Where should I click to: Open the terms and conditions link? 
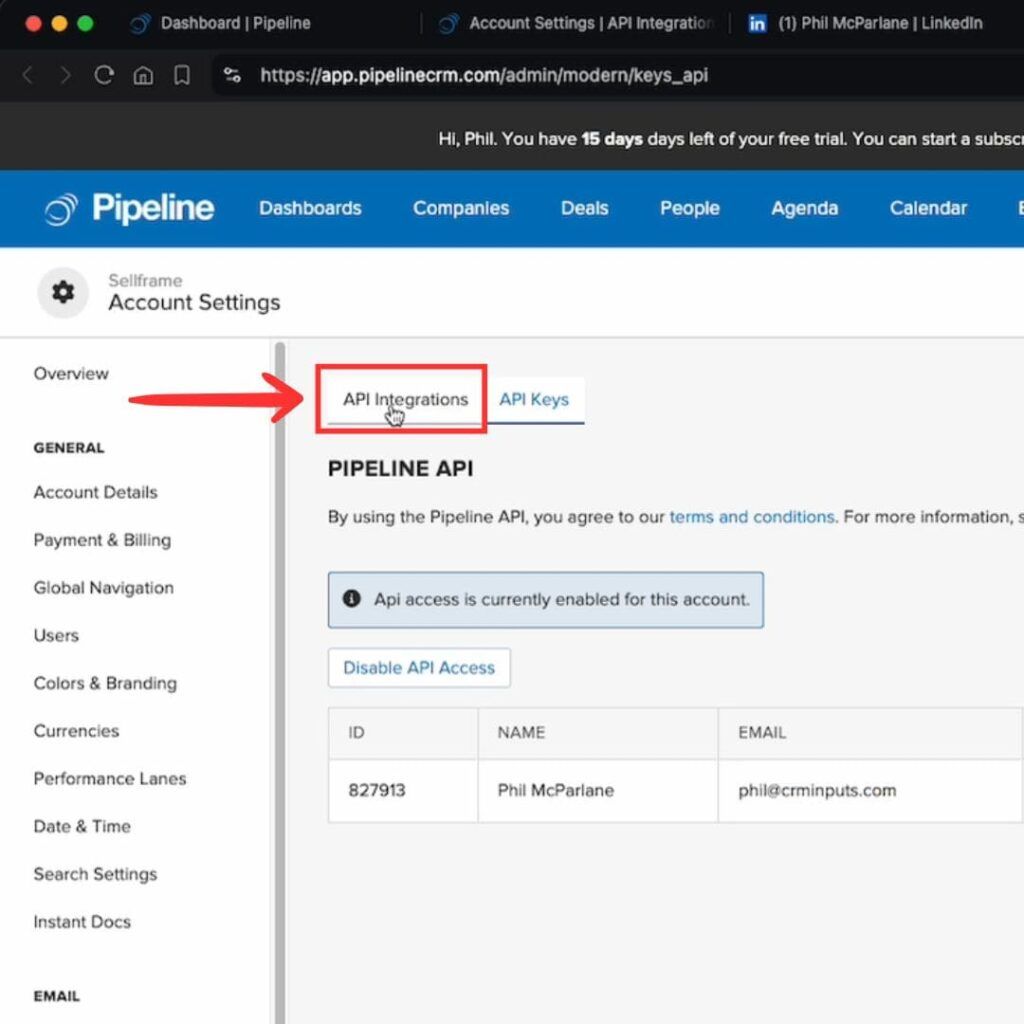click(x=752, y=517)
